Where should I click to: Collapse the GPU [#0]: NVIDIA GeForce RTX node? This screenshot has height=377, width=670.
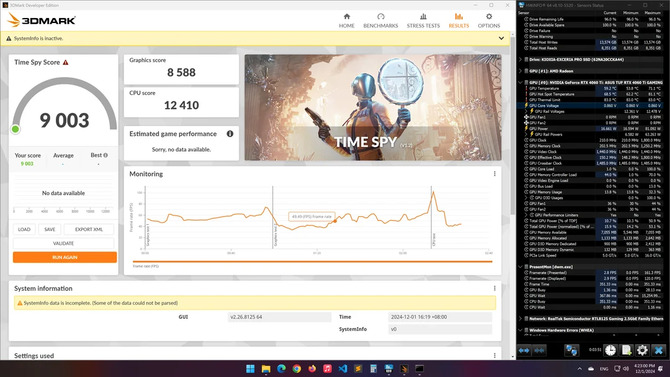coord(520,82)
